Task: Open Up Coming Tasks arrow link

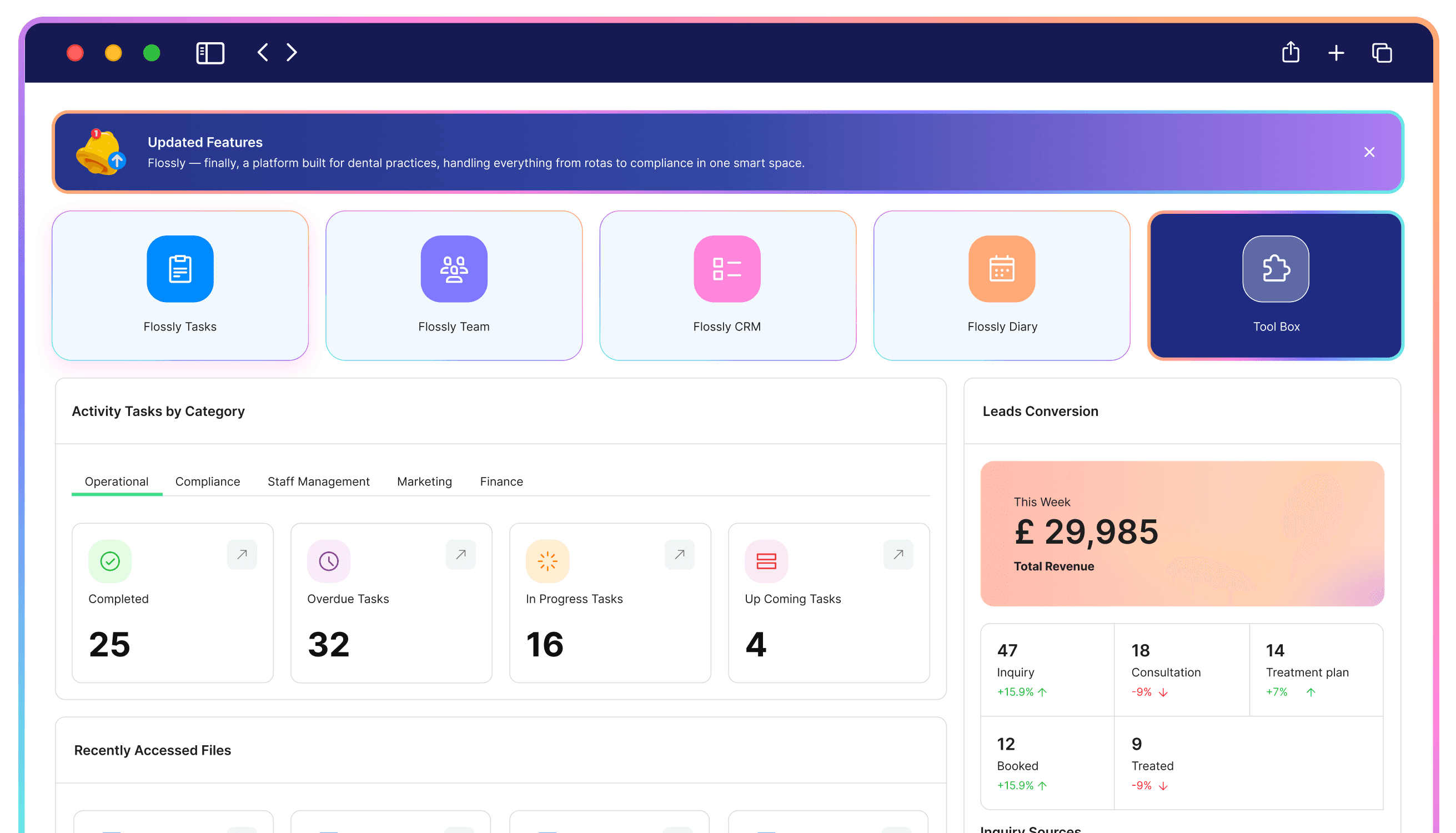Action: pyautogui.click(x=898, y=554)
